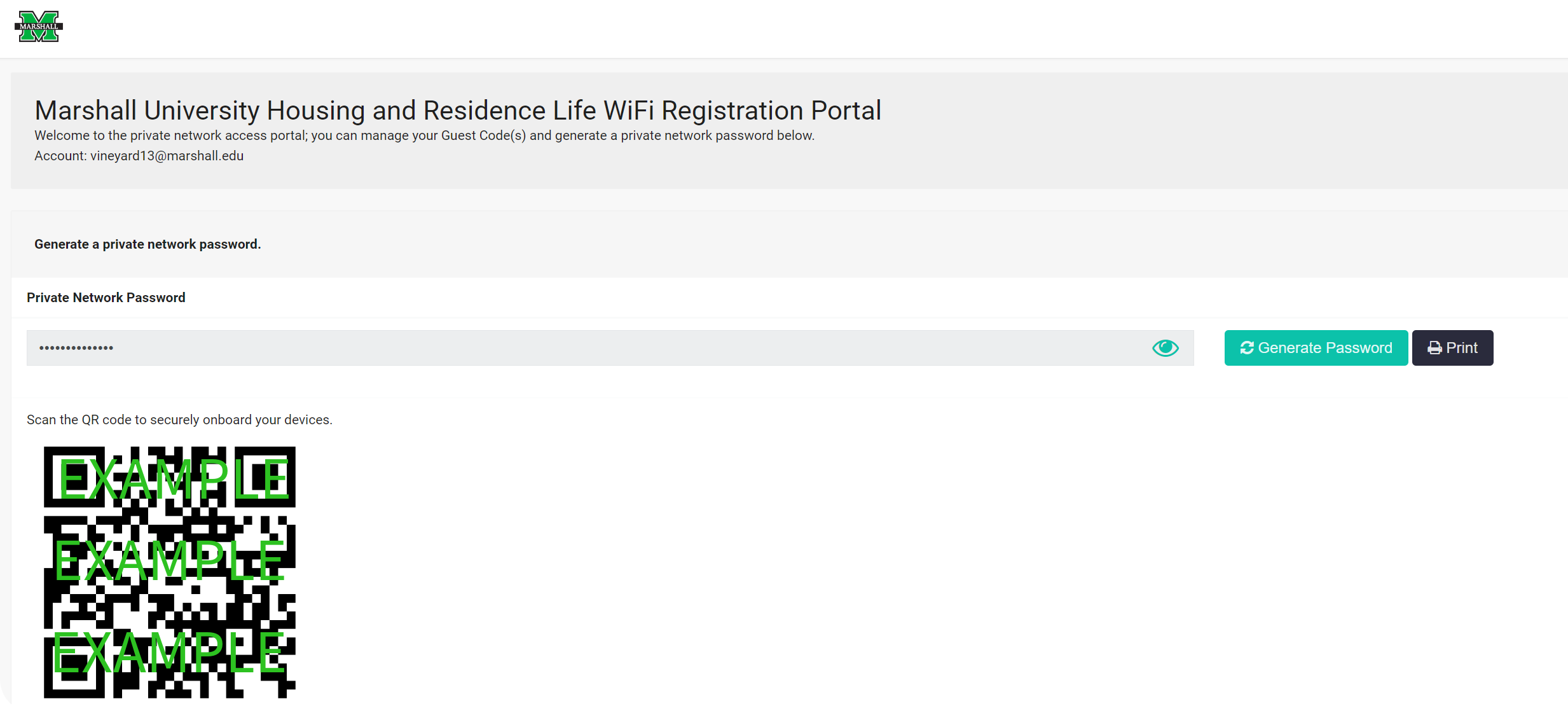This screenshot has height=713, width=1568.
Task: Click the QR code's top-right finder square
Action: (x=265, y=477)
